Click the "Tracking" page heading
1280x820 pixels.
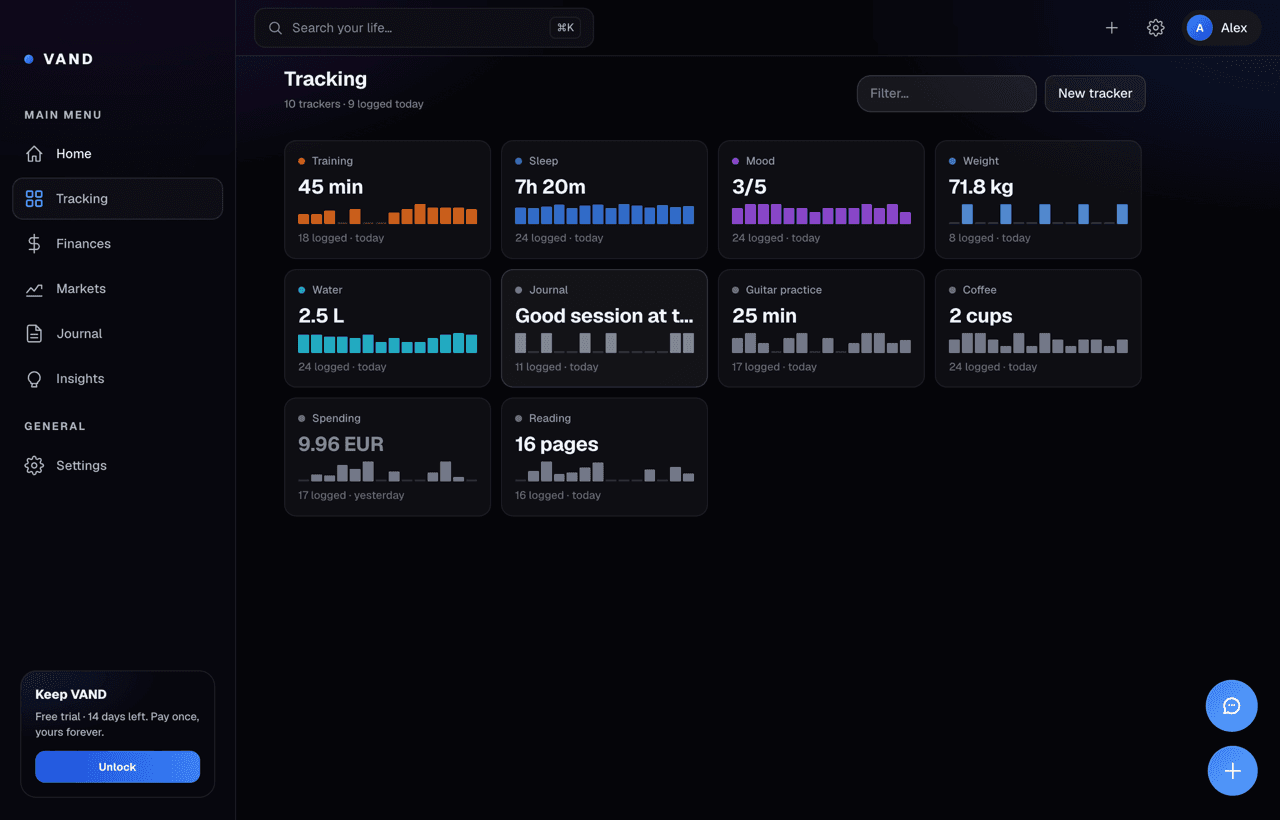point(325,79)
